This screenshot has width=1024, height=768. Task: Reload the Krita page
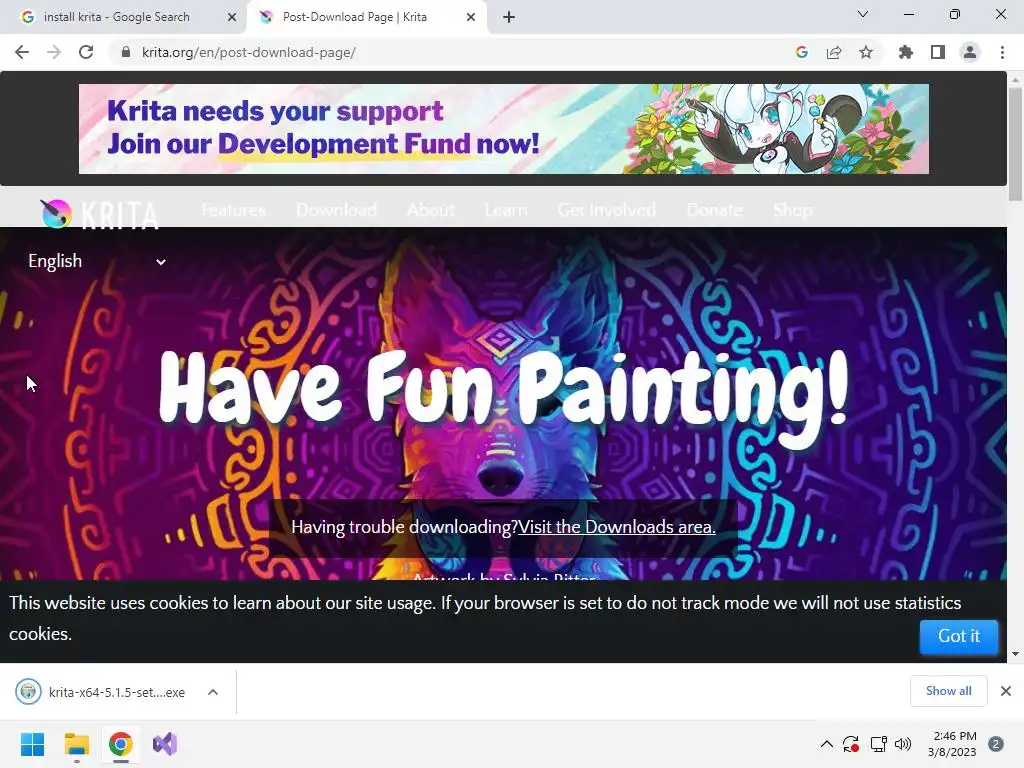pos(86,52)
